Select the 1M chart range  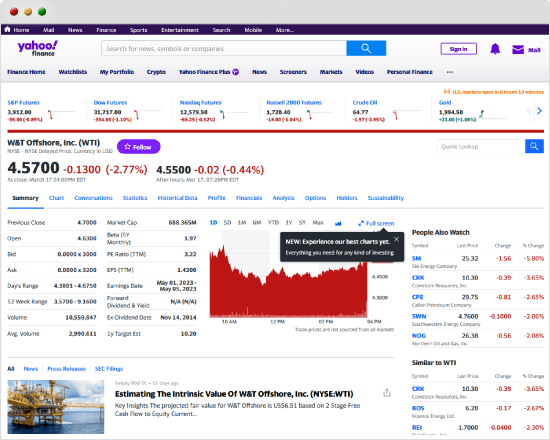pos(242,222)
